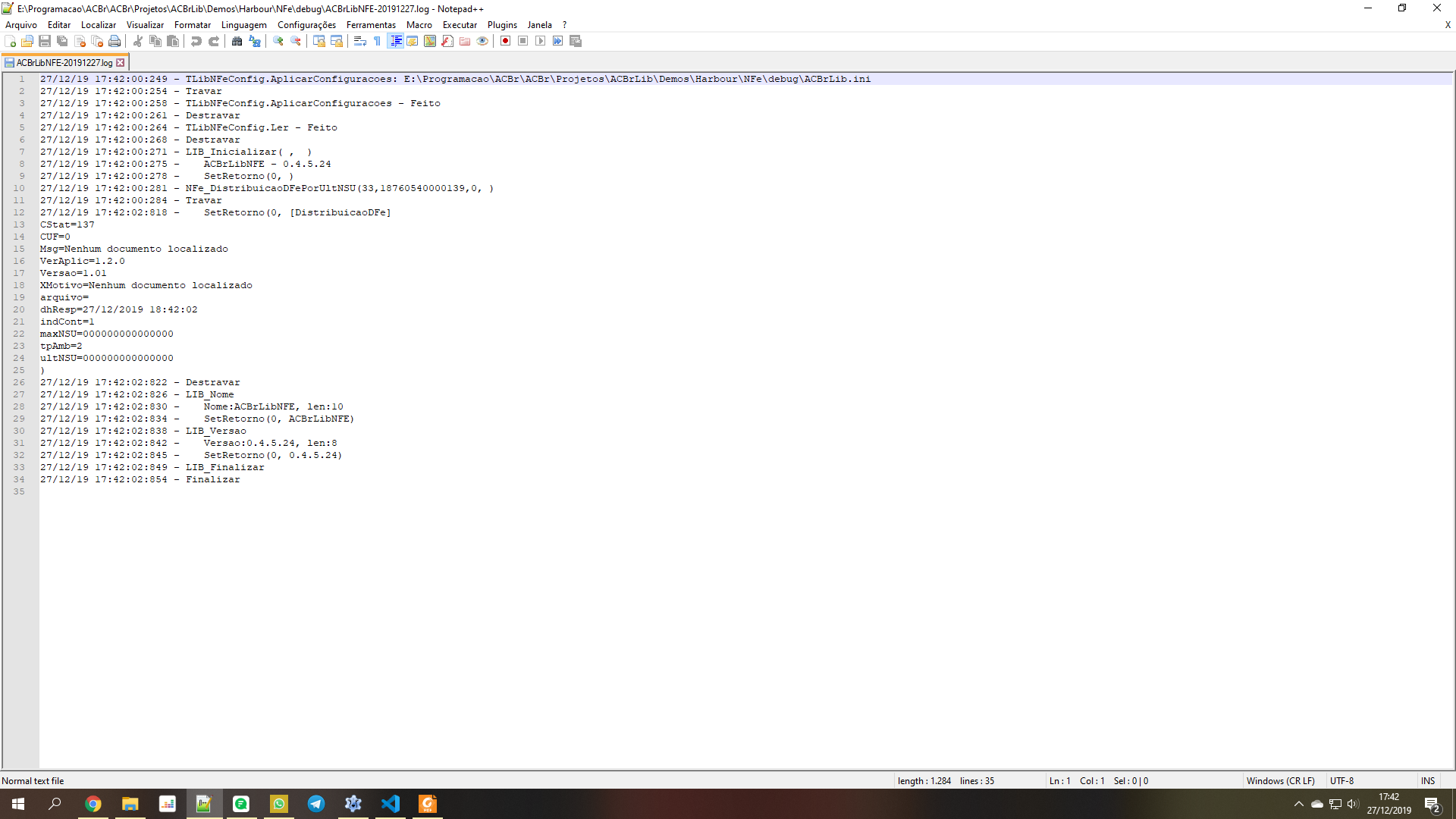Image resolution: width=1456 pixels, height=819 pixels.
Task: Toggle file monitoring eye icon
Action: pos(482,41)
